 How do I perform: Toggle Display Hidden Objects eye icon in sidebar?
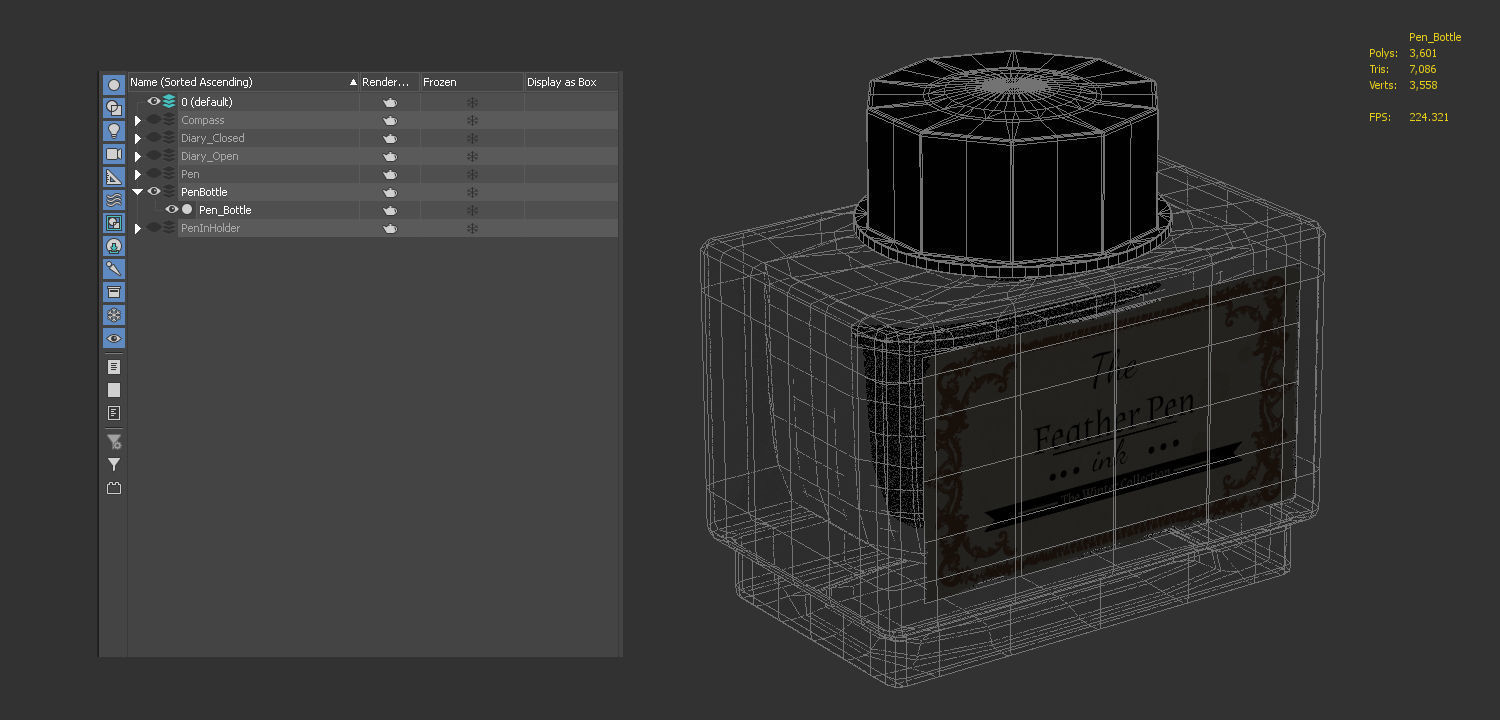[114, 338]
